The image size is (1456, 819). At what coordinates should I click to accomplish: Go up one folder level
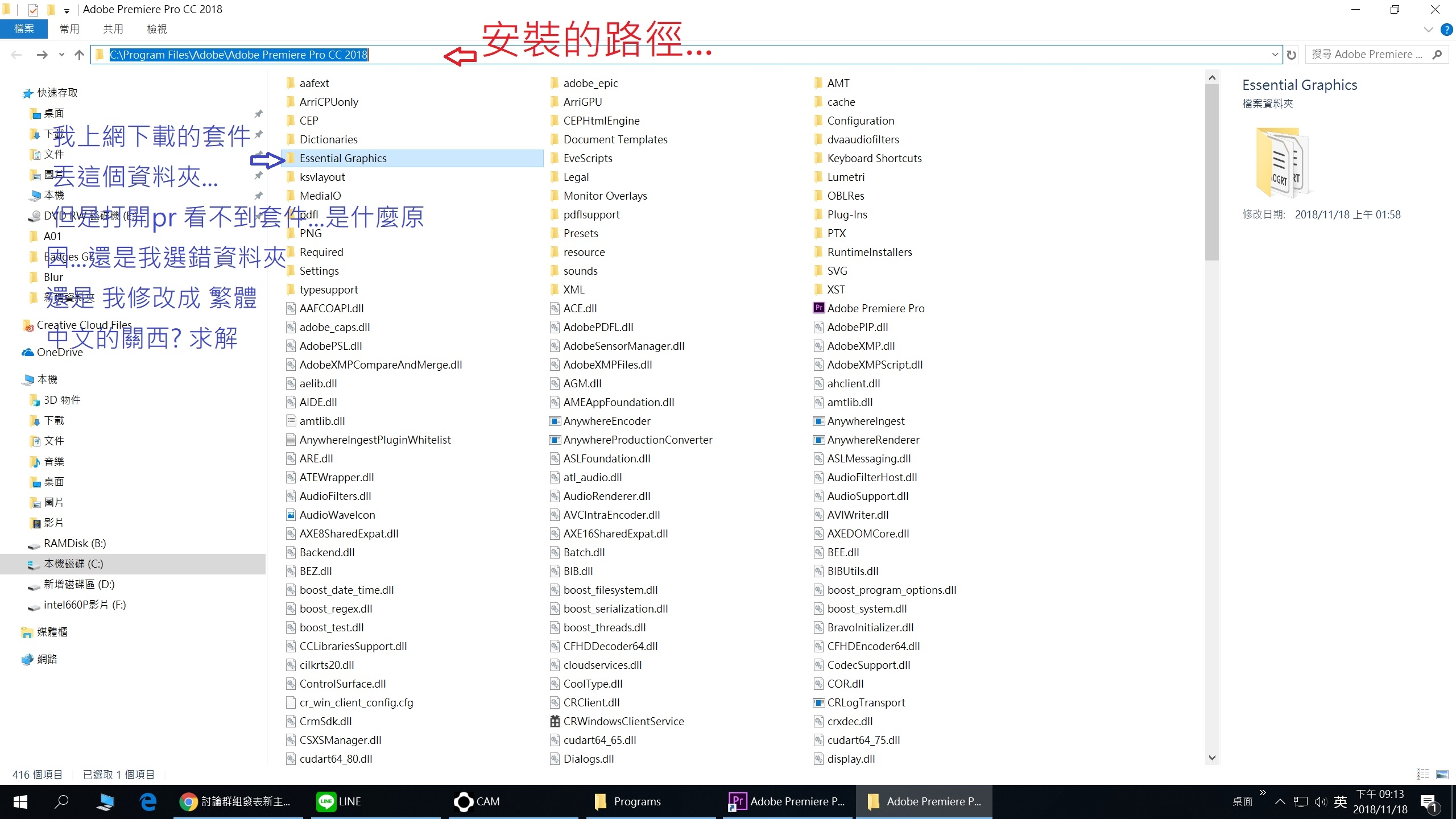pos(79,55)
